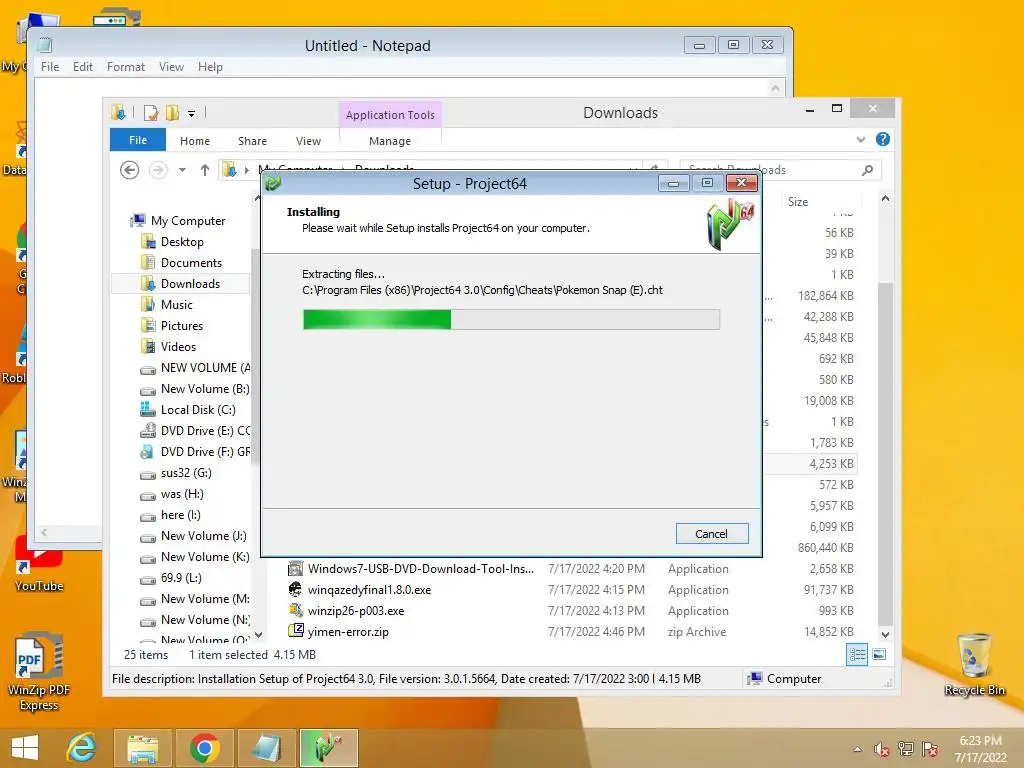
Task: Click muted volume tray icon
Action: pyautogui.click(x=882, y=749)
